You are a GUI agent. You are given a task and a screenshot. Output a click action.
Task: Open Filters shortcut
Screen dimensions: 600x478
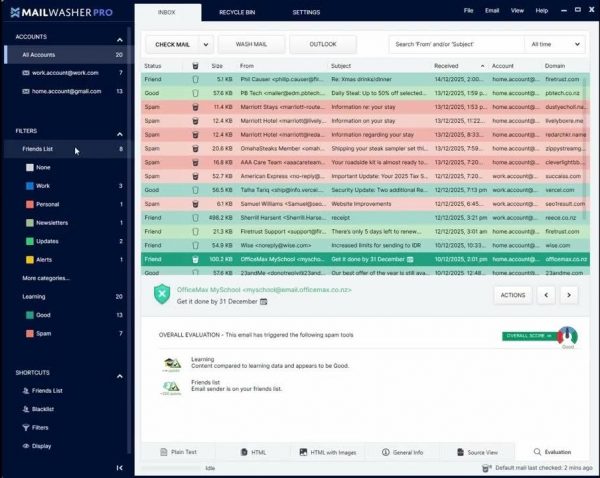tap(36, 427)
